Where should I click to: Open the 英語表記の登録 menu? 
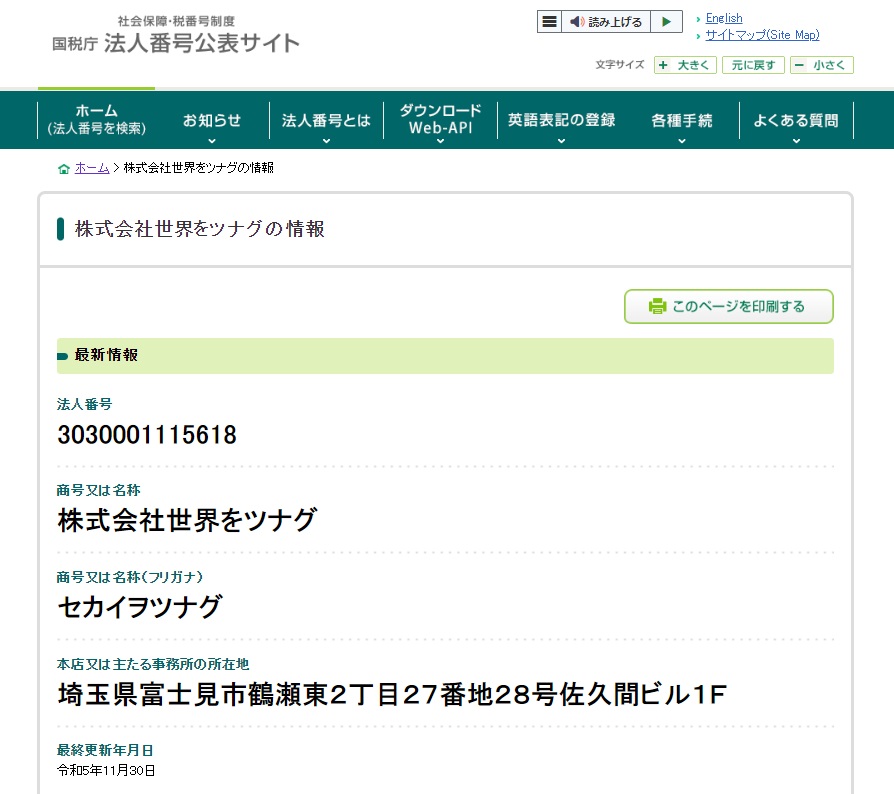point(561,120)
